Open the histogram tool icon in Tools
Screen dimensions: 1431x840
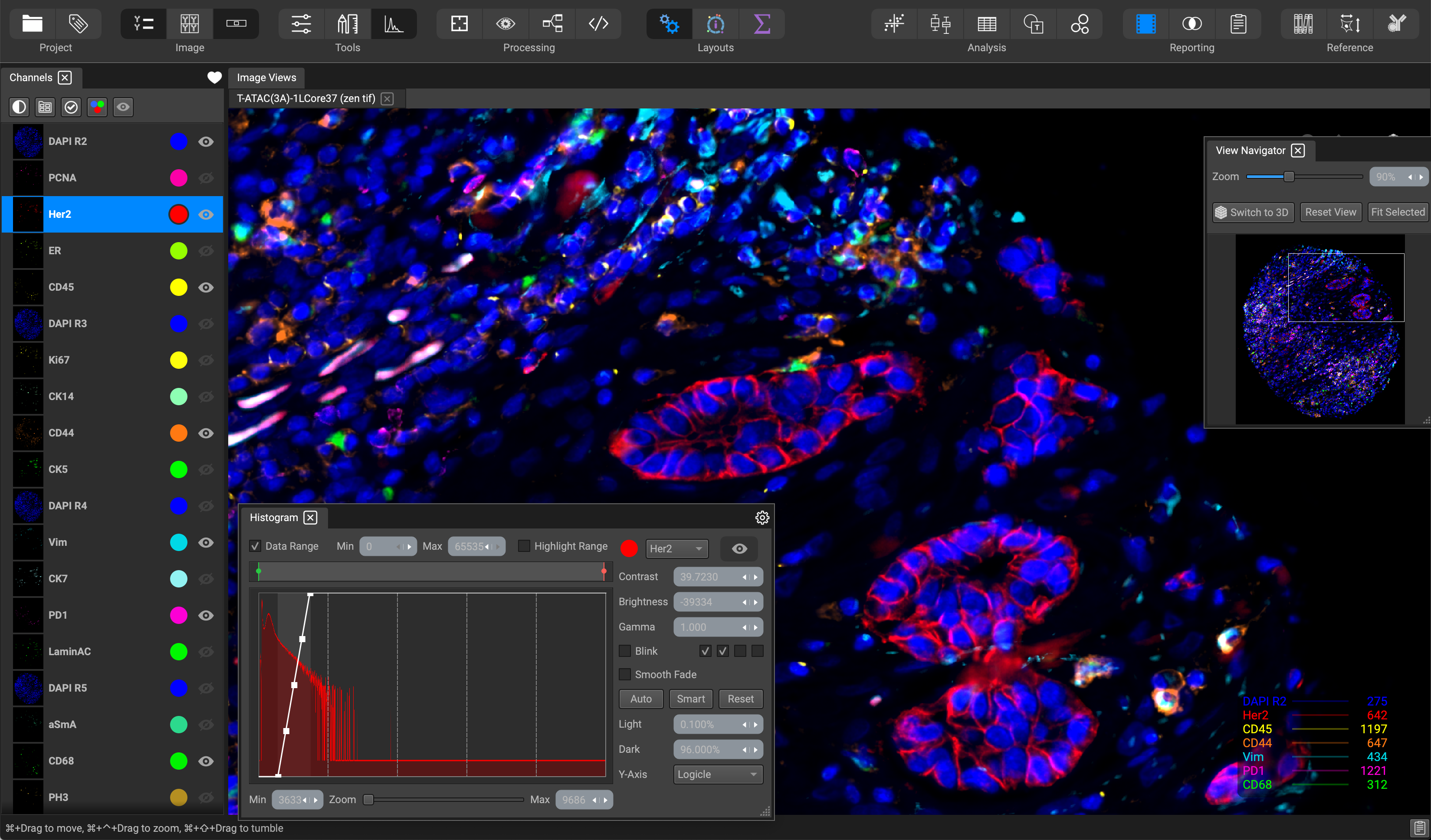(x=394, y=23)
